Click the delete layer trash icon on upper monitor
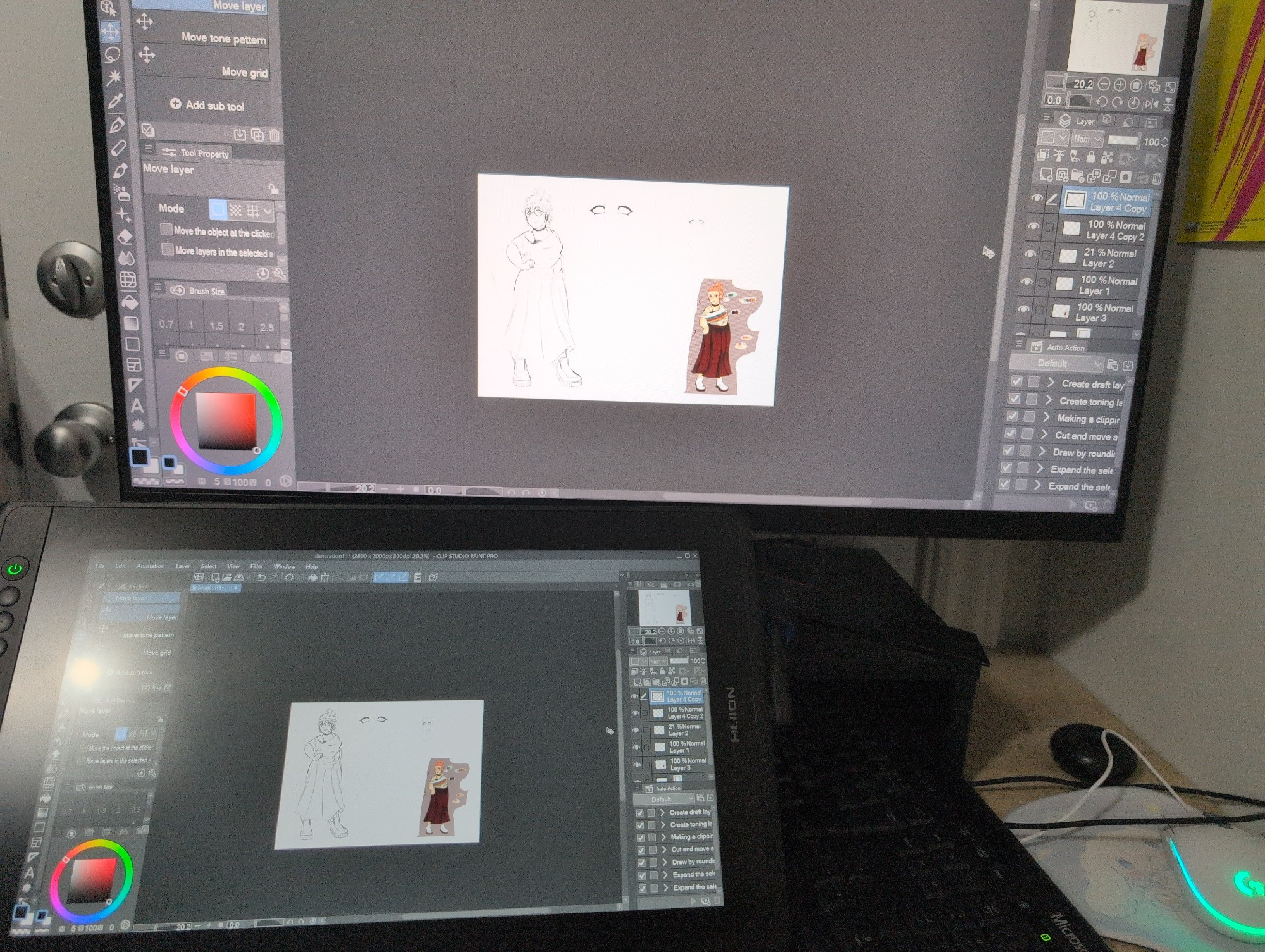This screenshot has height=952, width=1265. pos(1157,178)
